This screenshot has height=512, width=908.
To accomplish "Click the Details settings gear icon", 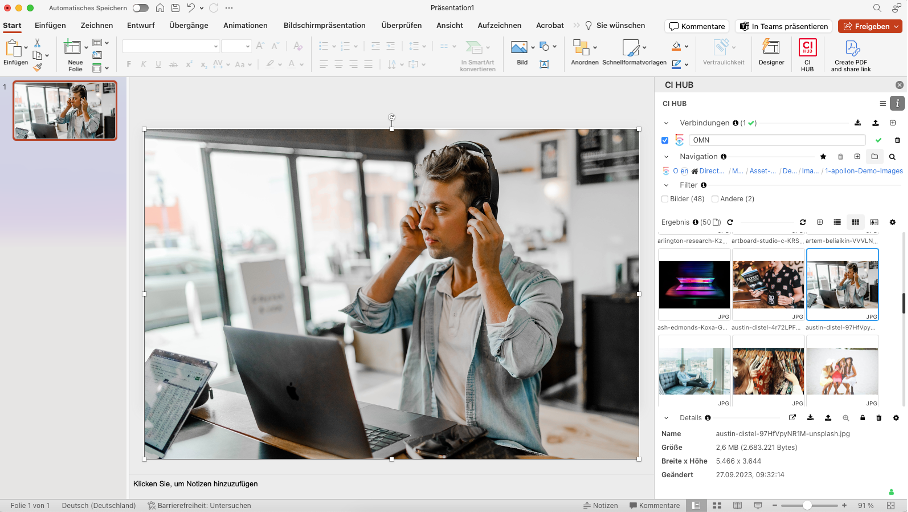I will [x=896, y=418].
